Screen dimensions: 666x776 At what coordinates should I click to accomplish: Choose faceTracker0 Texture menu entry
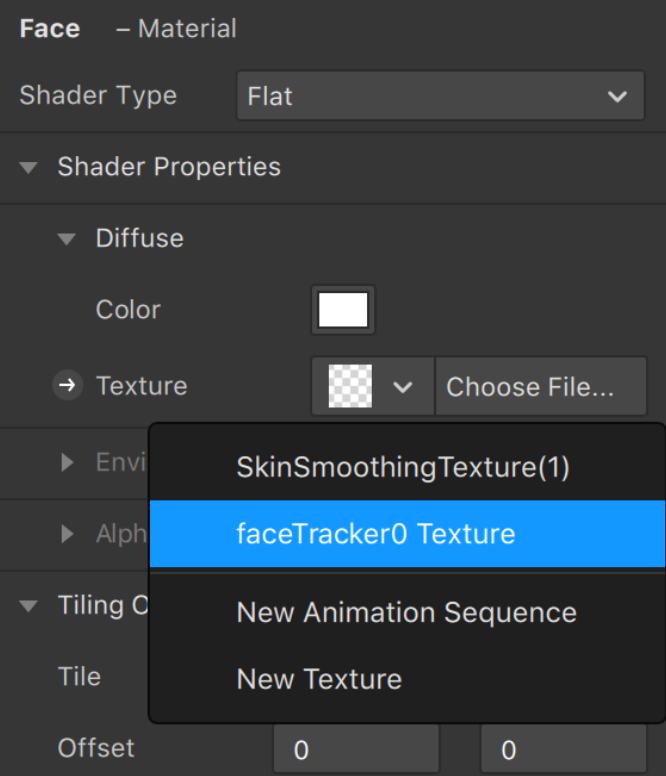pos(407,534)
